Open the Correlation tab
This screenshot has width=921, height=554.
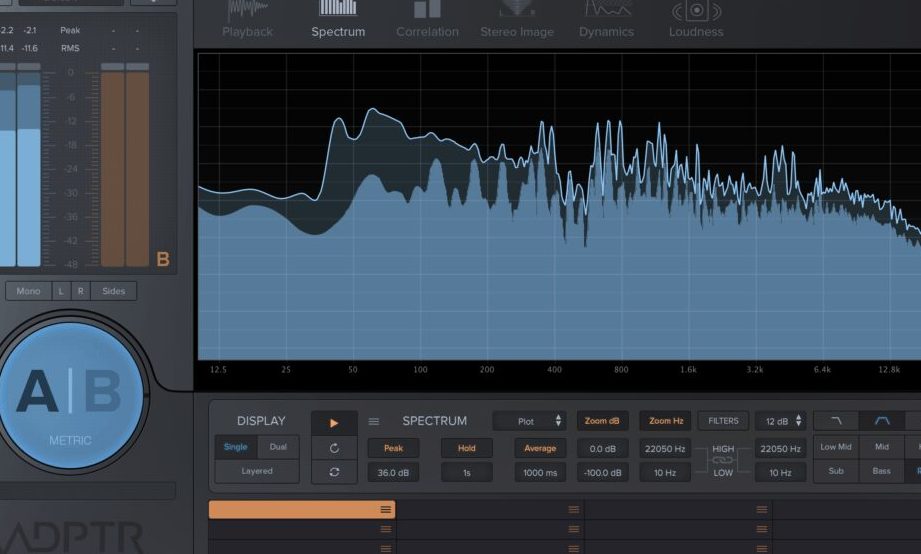tap(427, 21)
